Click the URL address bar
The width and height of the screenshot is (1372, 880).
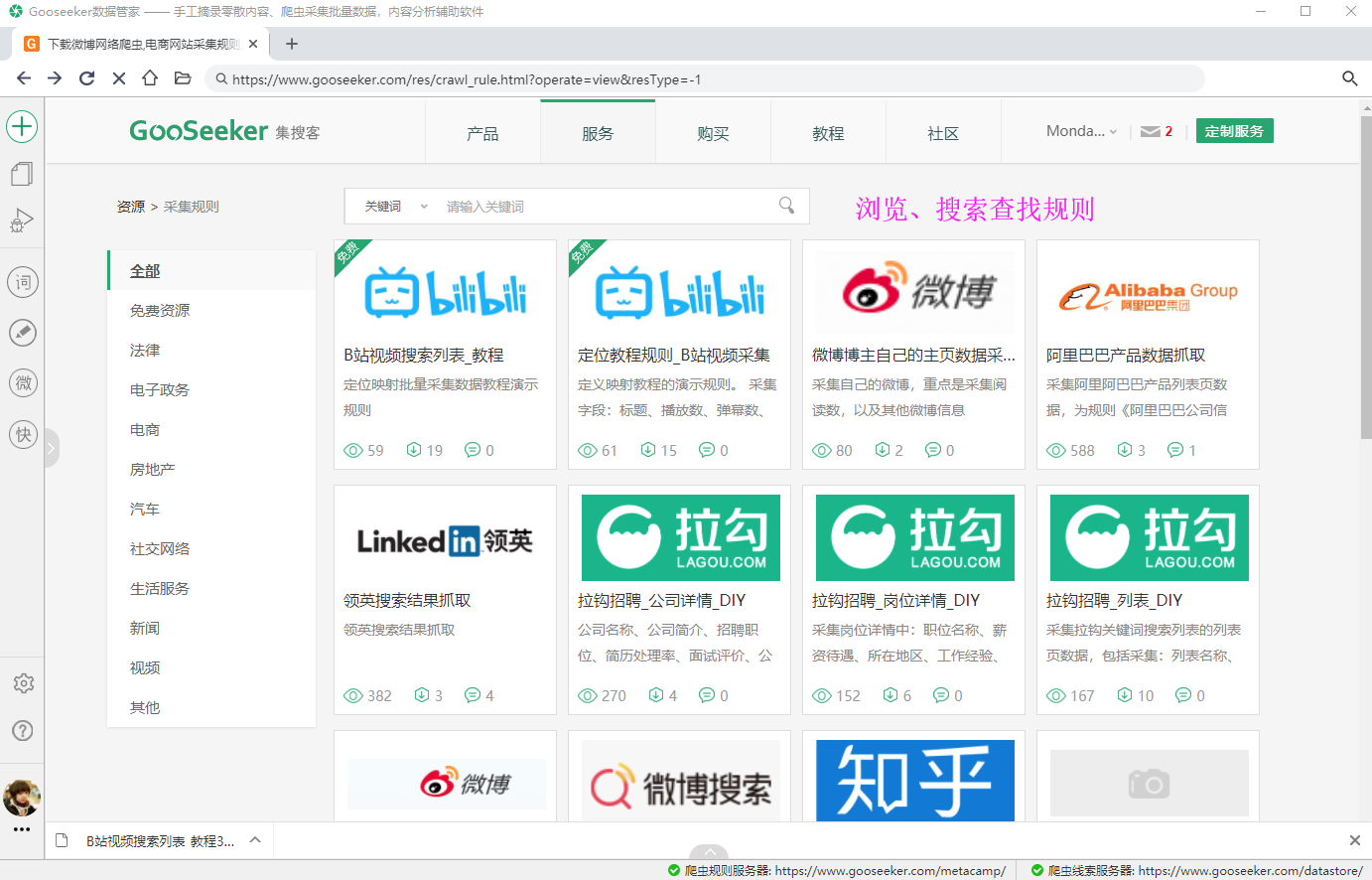pyautogui.click(x=705, y=78)
